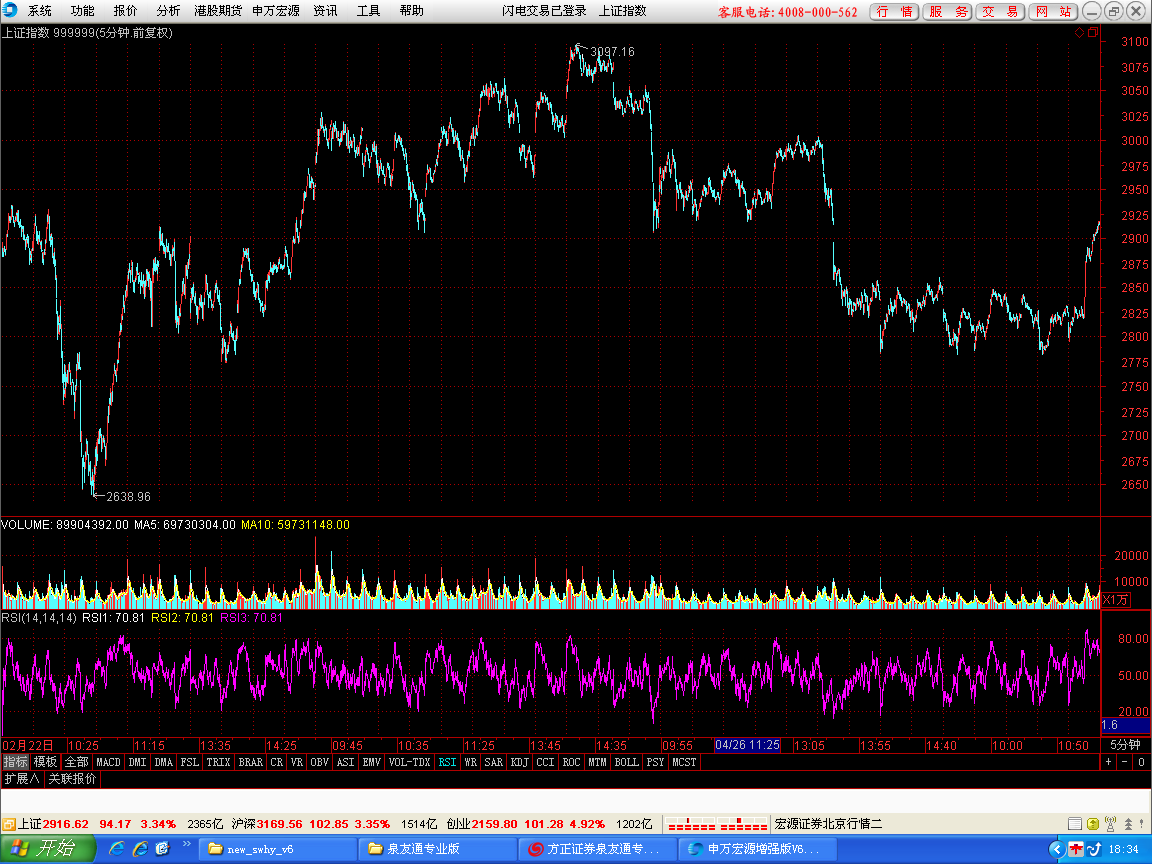Click the second IE icon in quick launch

pyautogui.click(x=140, y=849)
